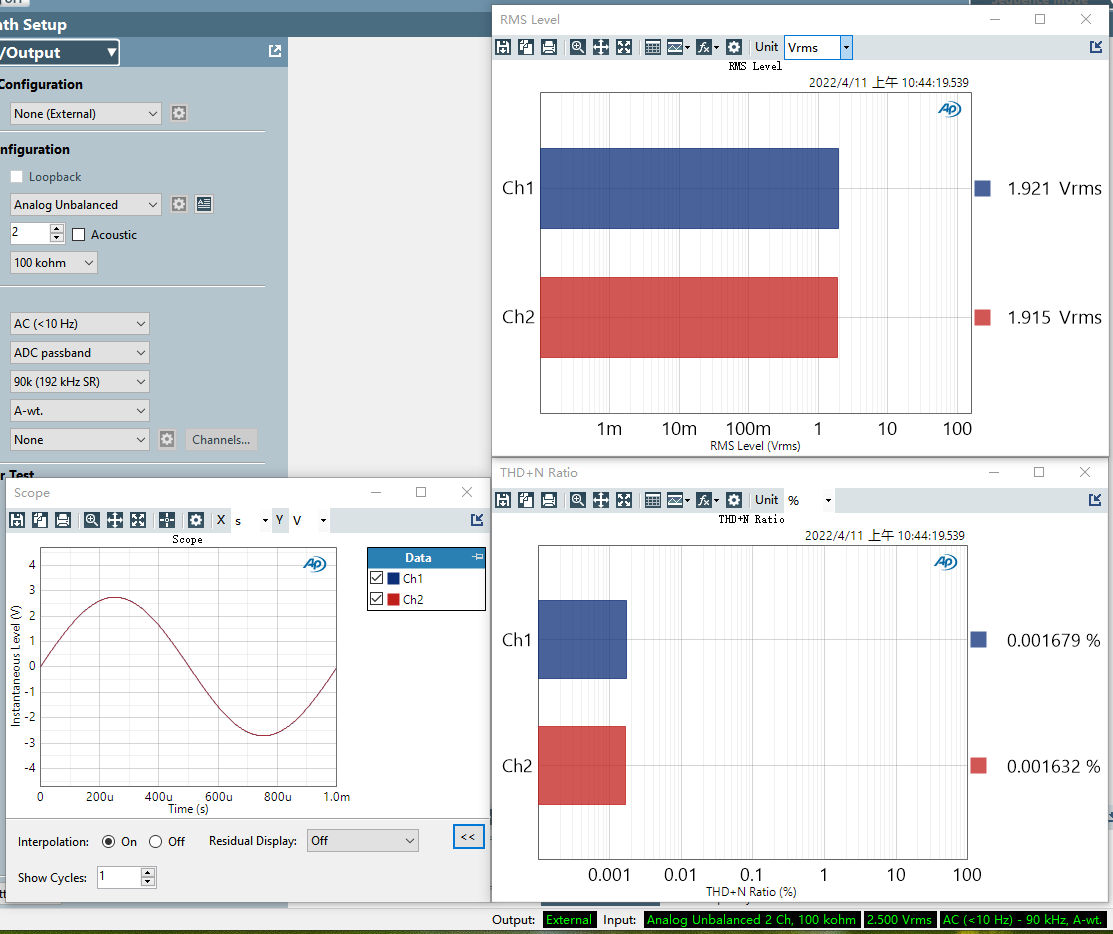Image resolution: width=1113 pixels, height=934 pixels.
Task: Click zoom-to-fit icon in Scope toolbar
Action: (138, 520)
